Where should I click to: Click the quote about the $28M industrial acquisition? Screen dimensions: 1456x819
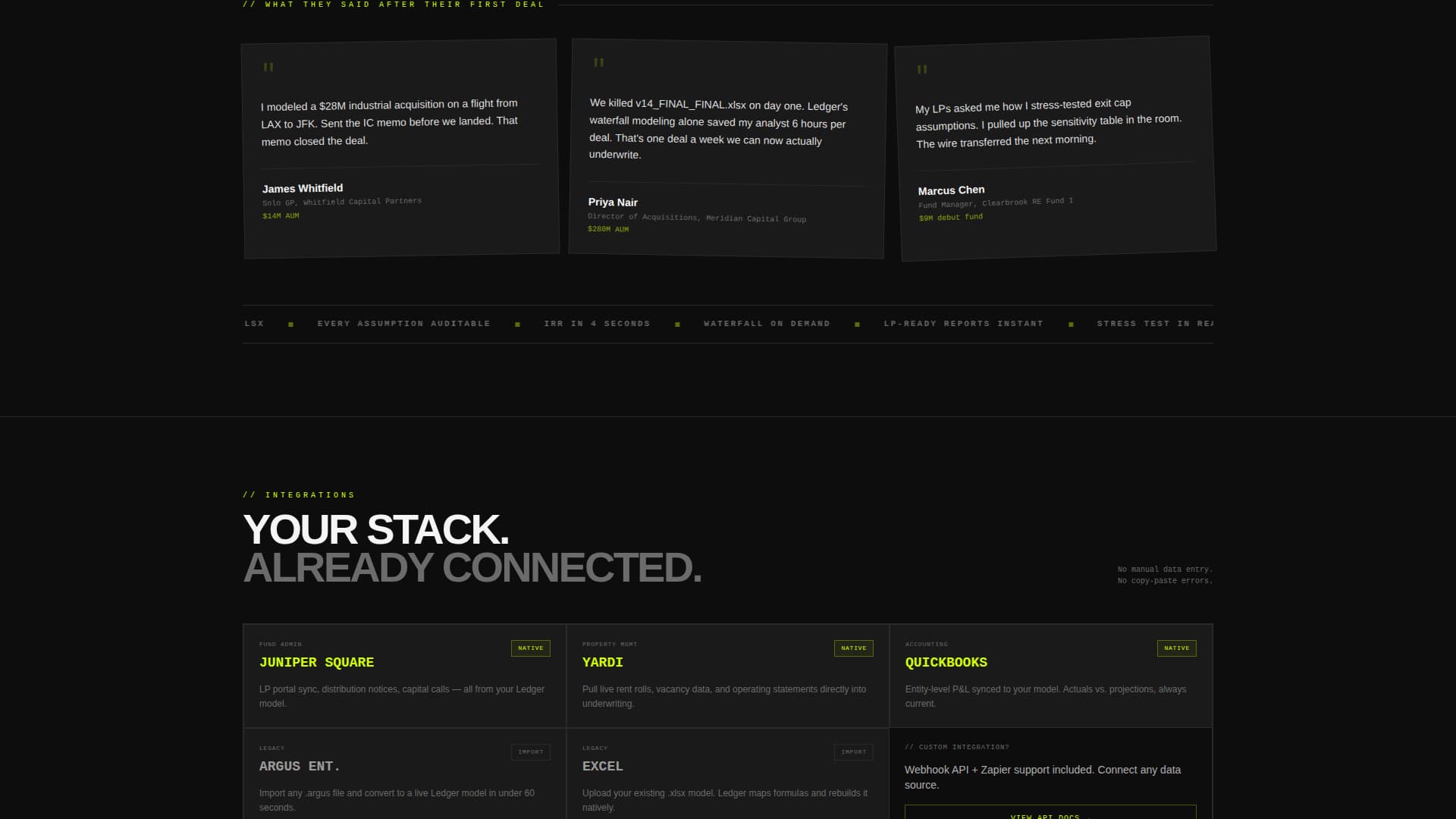(x=390, y=122)
